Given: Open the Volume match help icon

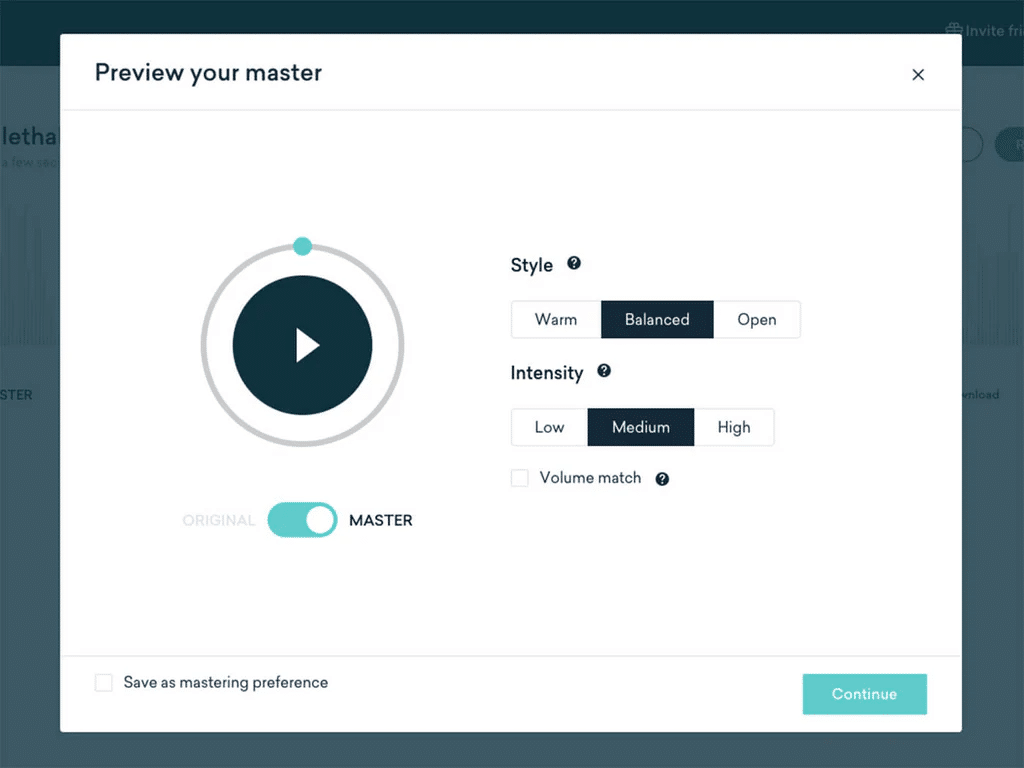Looking at the screenshot, I should [662, 479].
